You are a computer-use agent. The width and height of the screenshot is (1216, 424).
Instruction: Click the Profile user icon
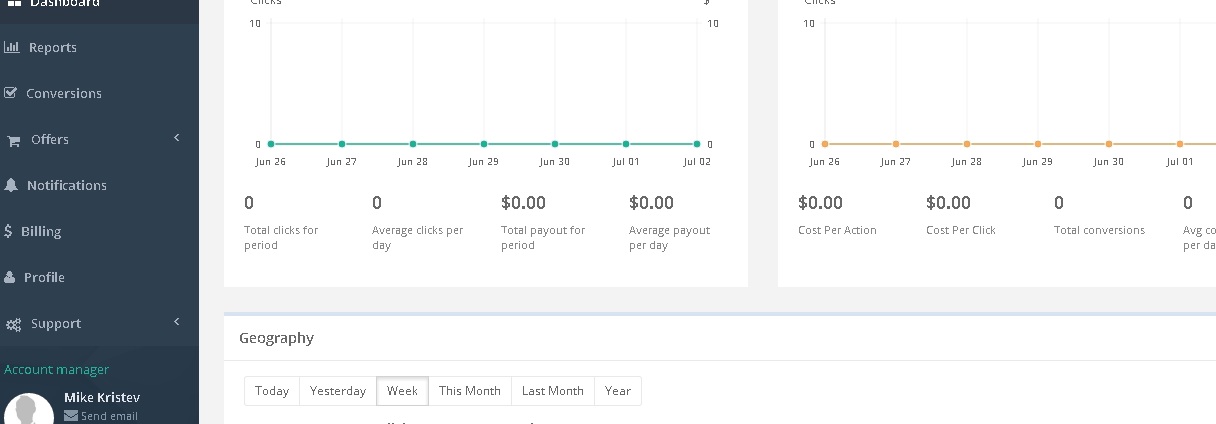click(10, 277)
